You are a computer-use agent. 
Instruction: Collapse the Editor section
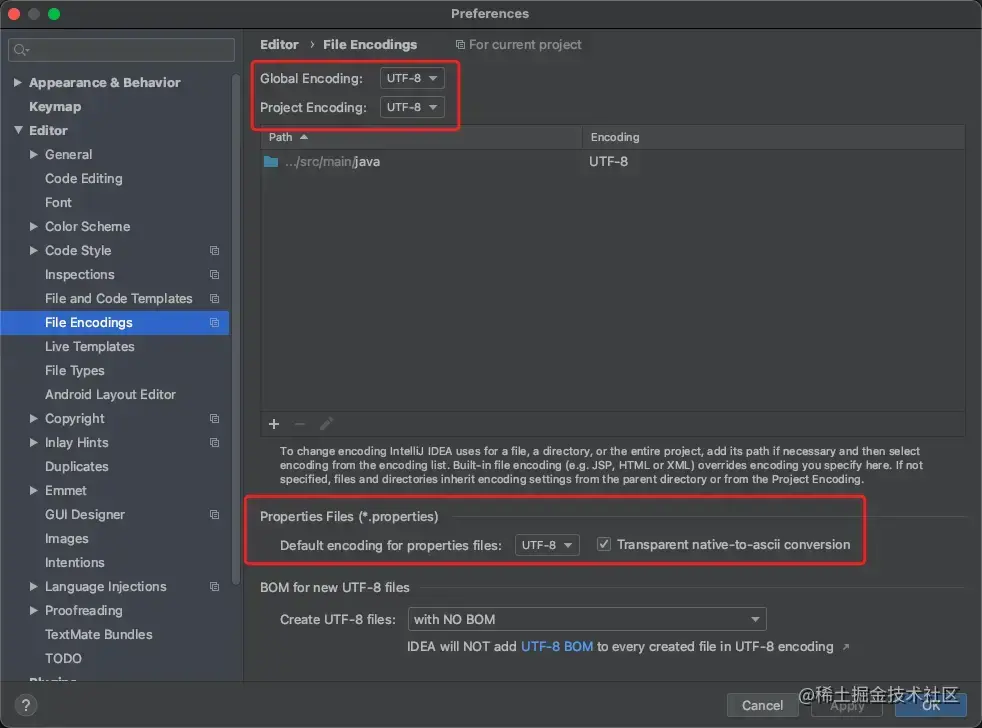coord(18,130)
